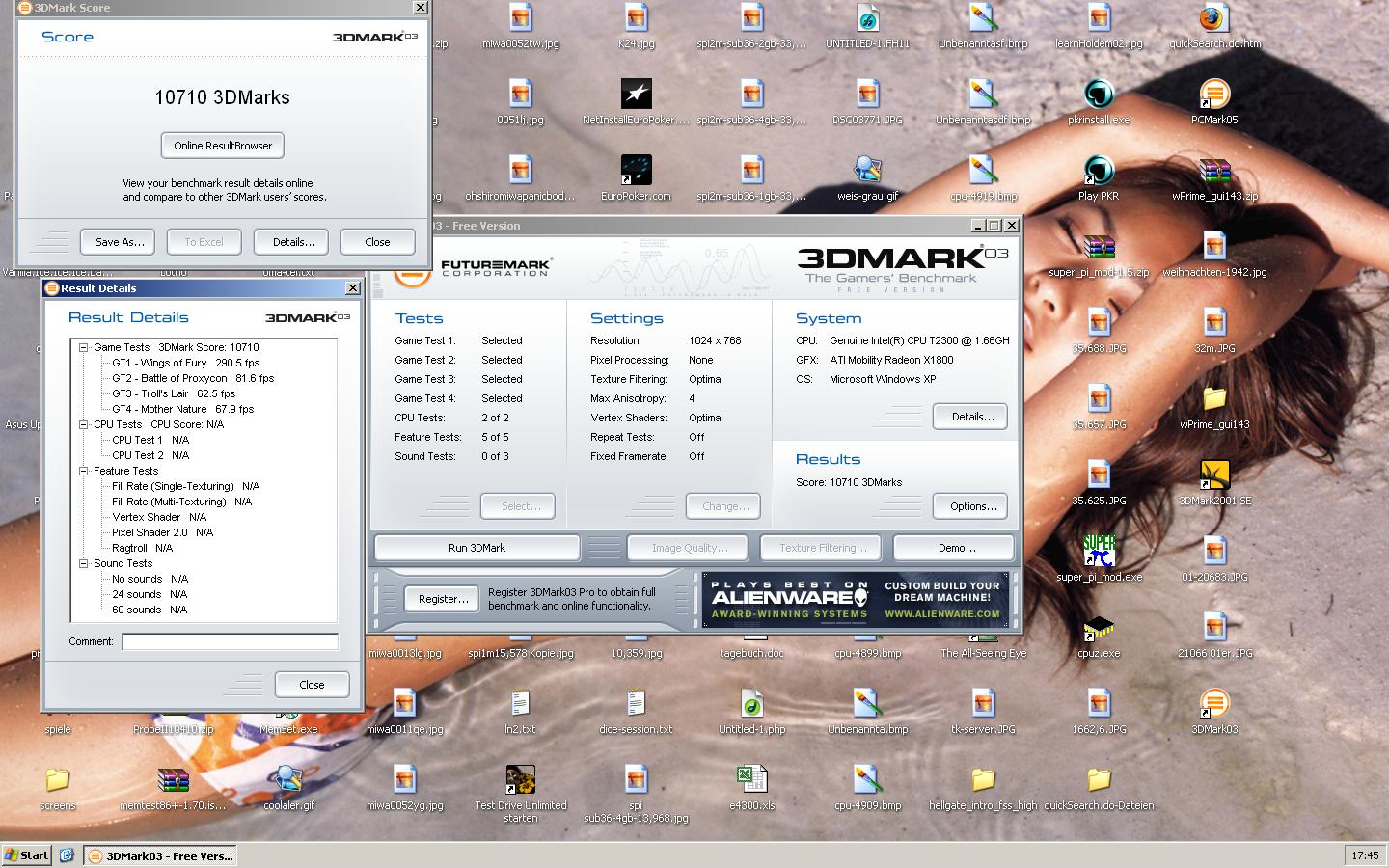Collapse the Game Tests tree node
This screenshot has height=868, width=1389.
83,347
